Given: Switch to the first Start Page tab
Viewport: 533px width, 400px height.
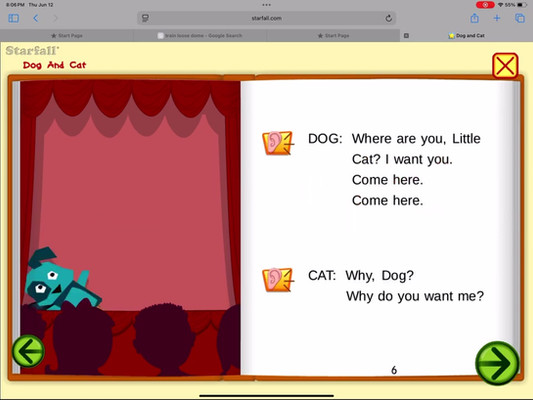Looking at the screenshot, I should point(67,35).
